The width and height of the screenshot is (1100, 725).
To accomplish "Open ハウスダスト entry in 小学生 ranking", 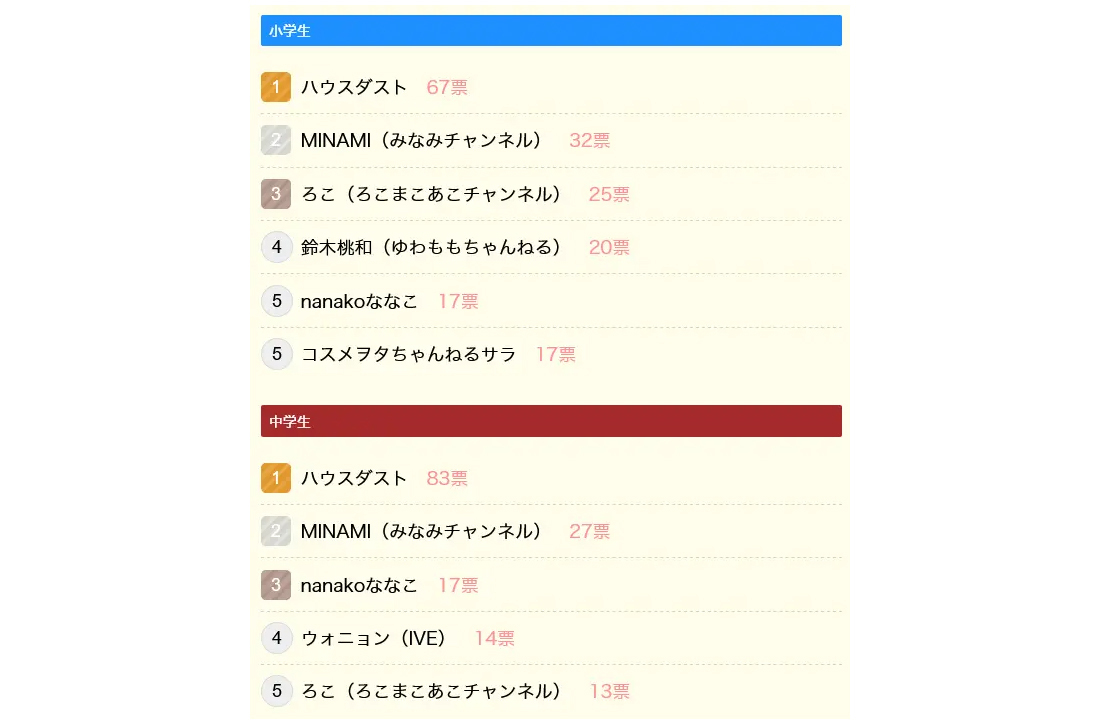I will point(354,87).
